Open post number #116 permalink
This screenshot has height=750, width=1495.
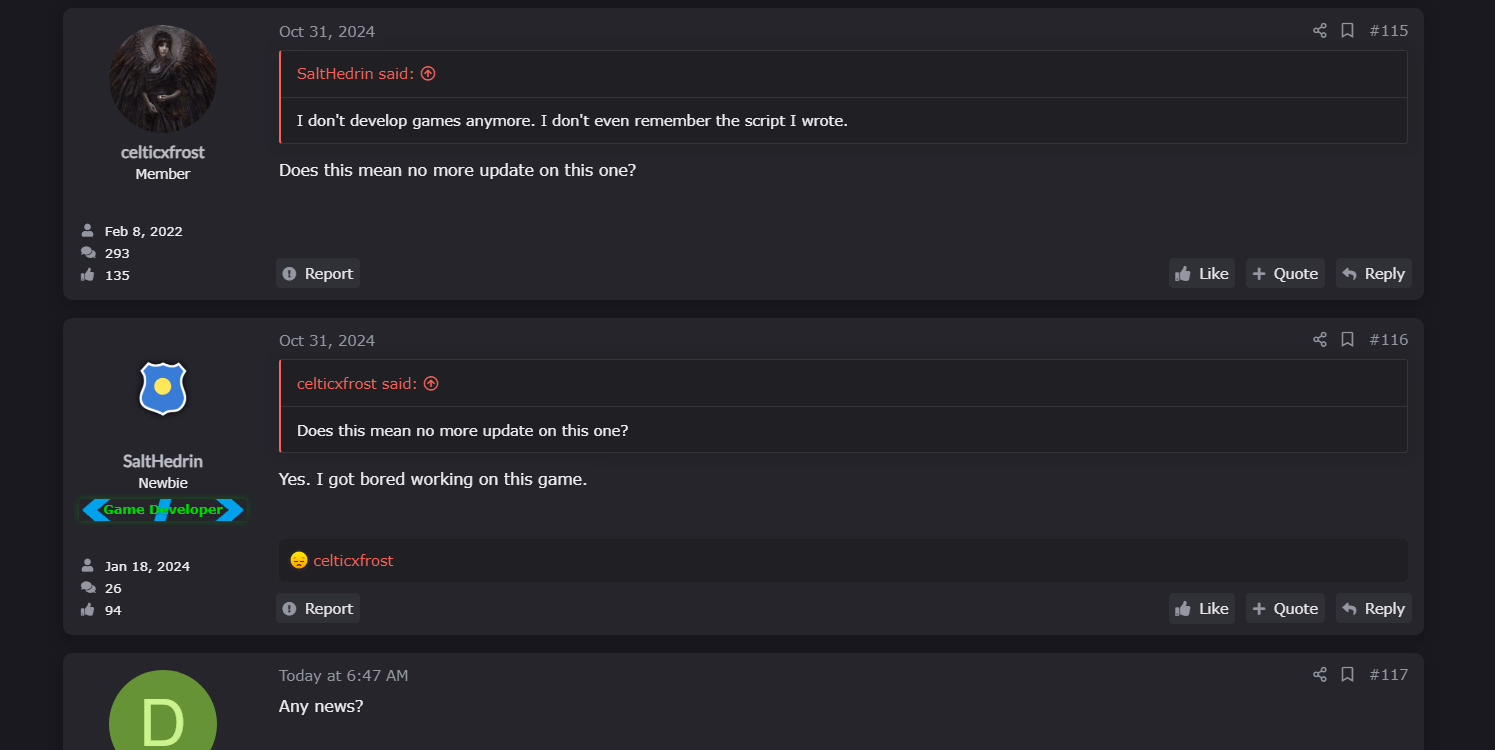click(x=1388, y=340)
